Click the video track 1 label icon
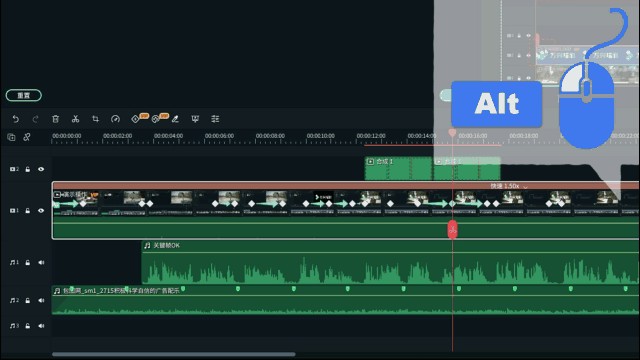The width and height of the screenshot is (640, 360). click(14, 211)
